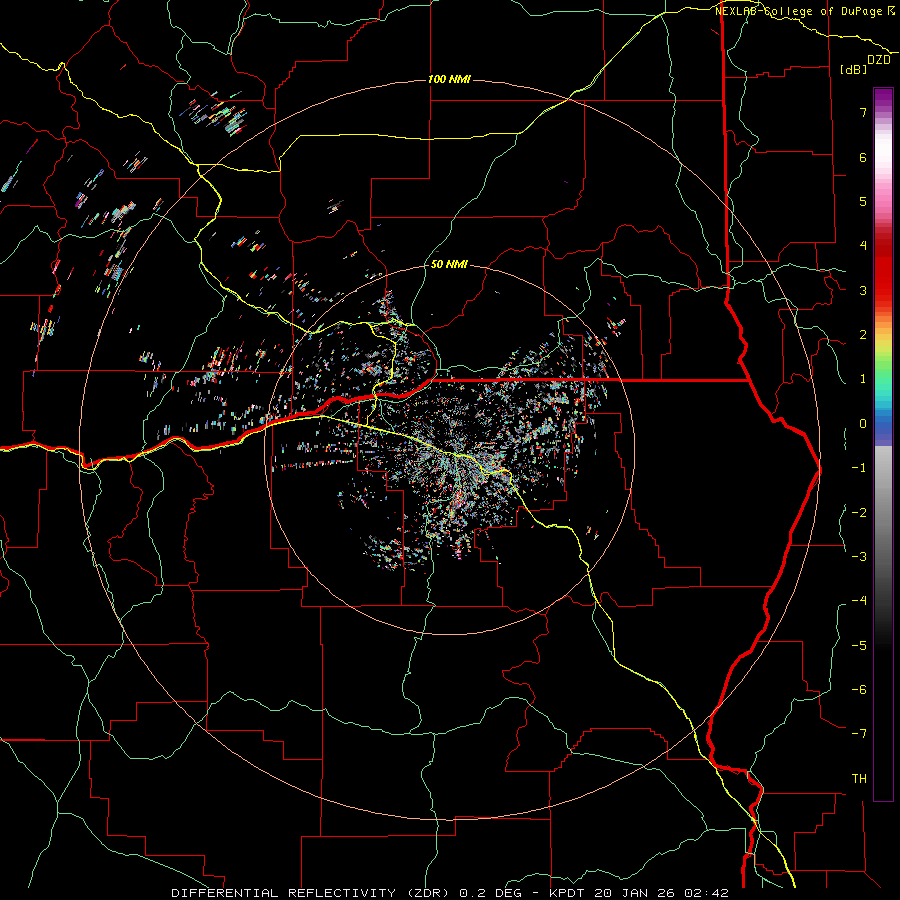Image resolution: width=900 pixels, height=900 pixels.
Task: Click the "3" tick label on the scale
Action: [x=863, y=290]
